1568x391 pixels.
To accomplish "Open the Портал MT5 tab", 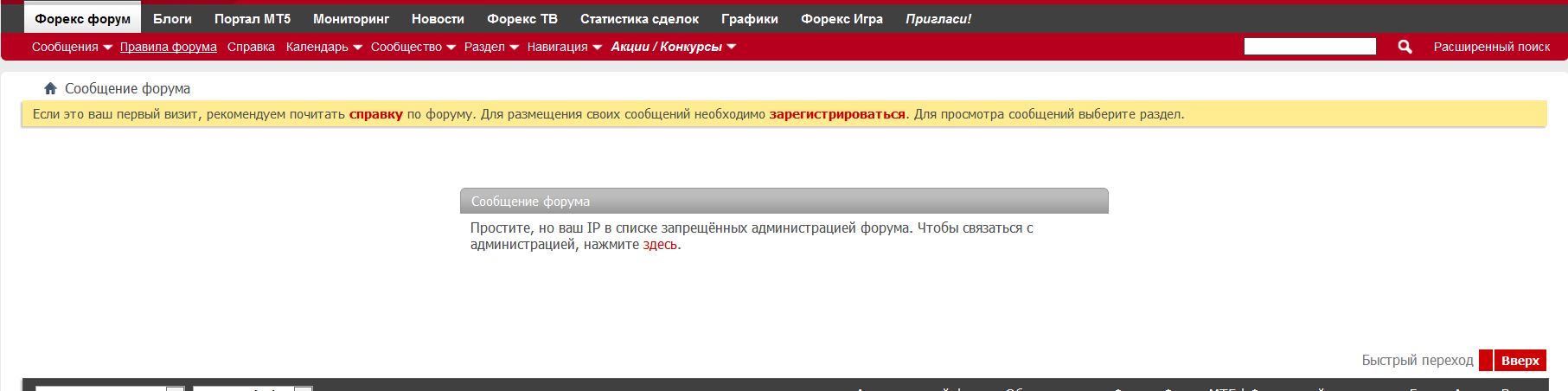I will 253,19.
